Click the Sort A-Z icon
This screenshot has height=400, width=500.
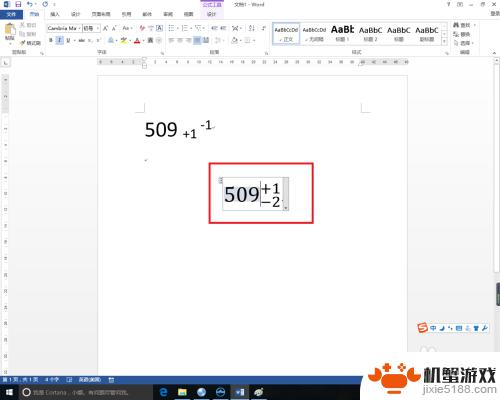click(252, 28)
